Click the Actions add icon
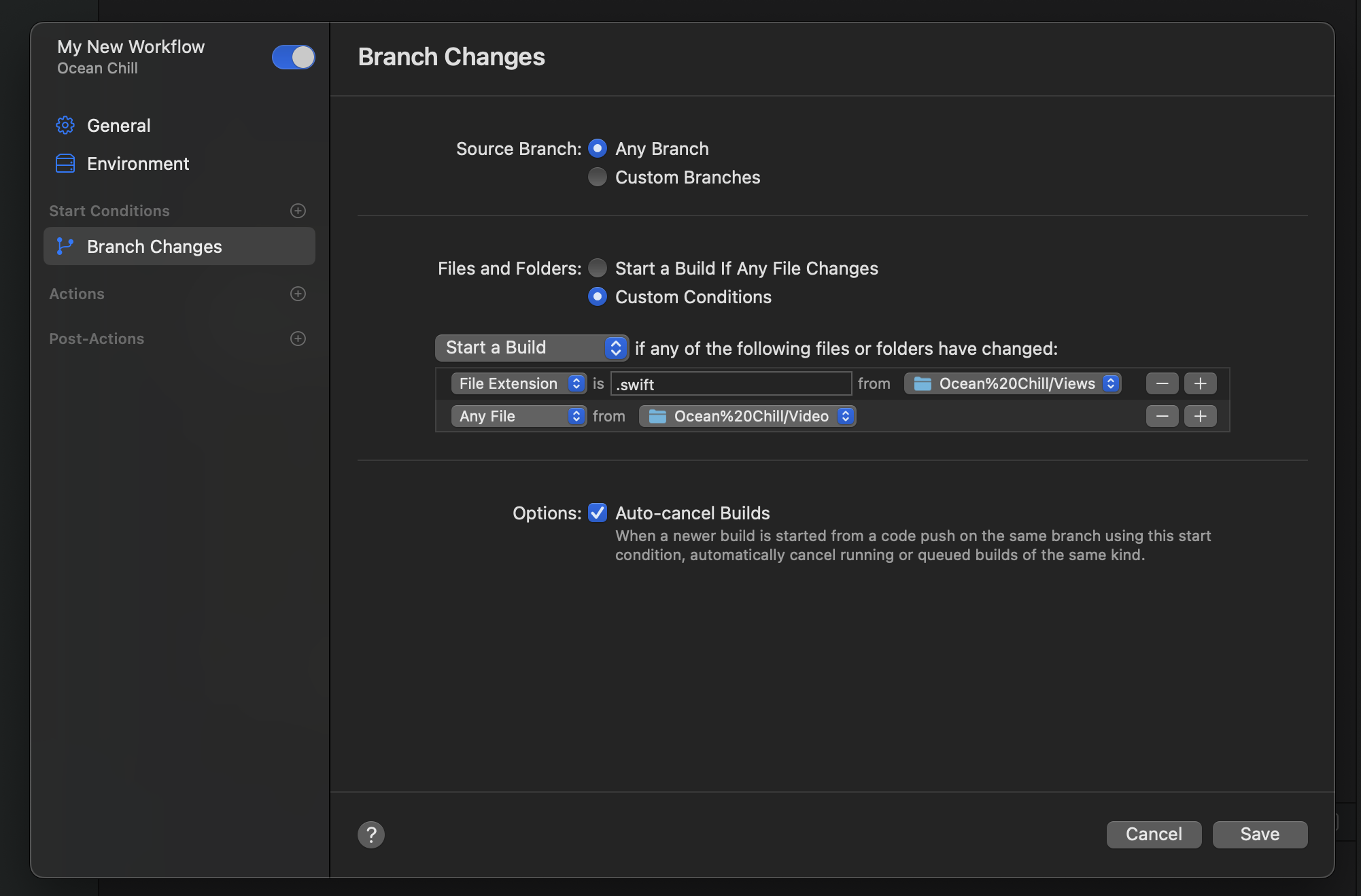This screenshot has height=896, width=1361. (x=297, y=293)
